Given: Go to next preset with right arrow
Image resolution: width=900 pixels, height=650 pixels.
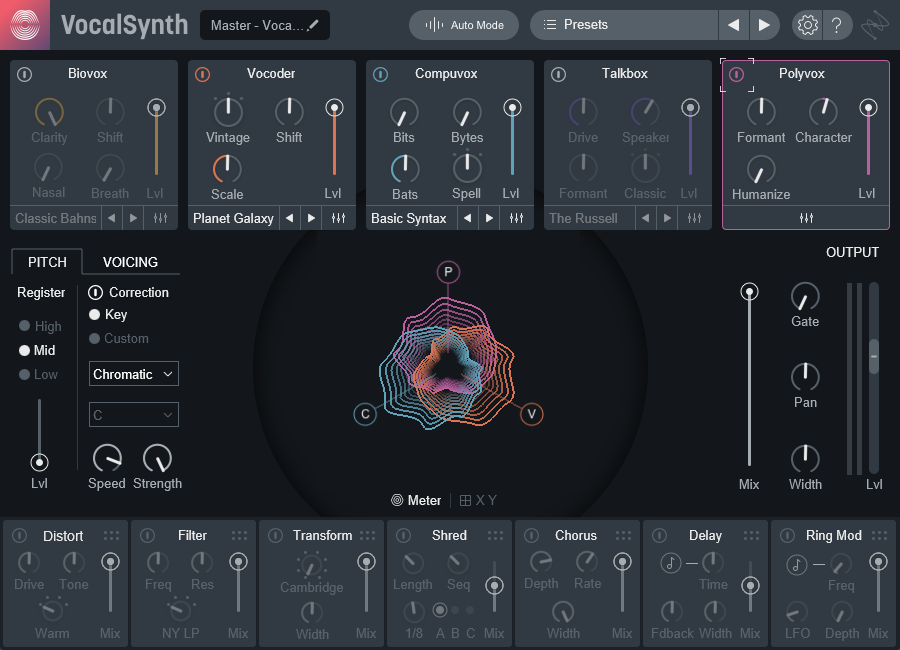Looking at the screenshot, I should click(x=763, y=25).
